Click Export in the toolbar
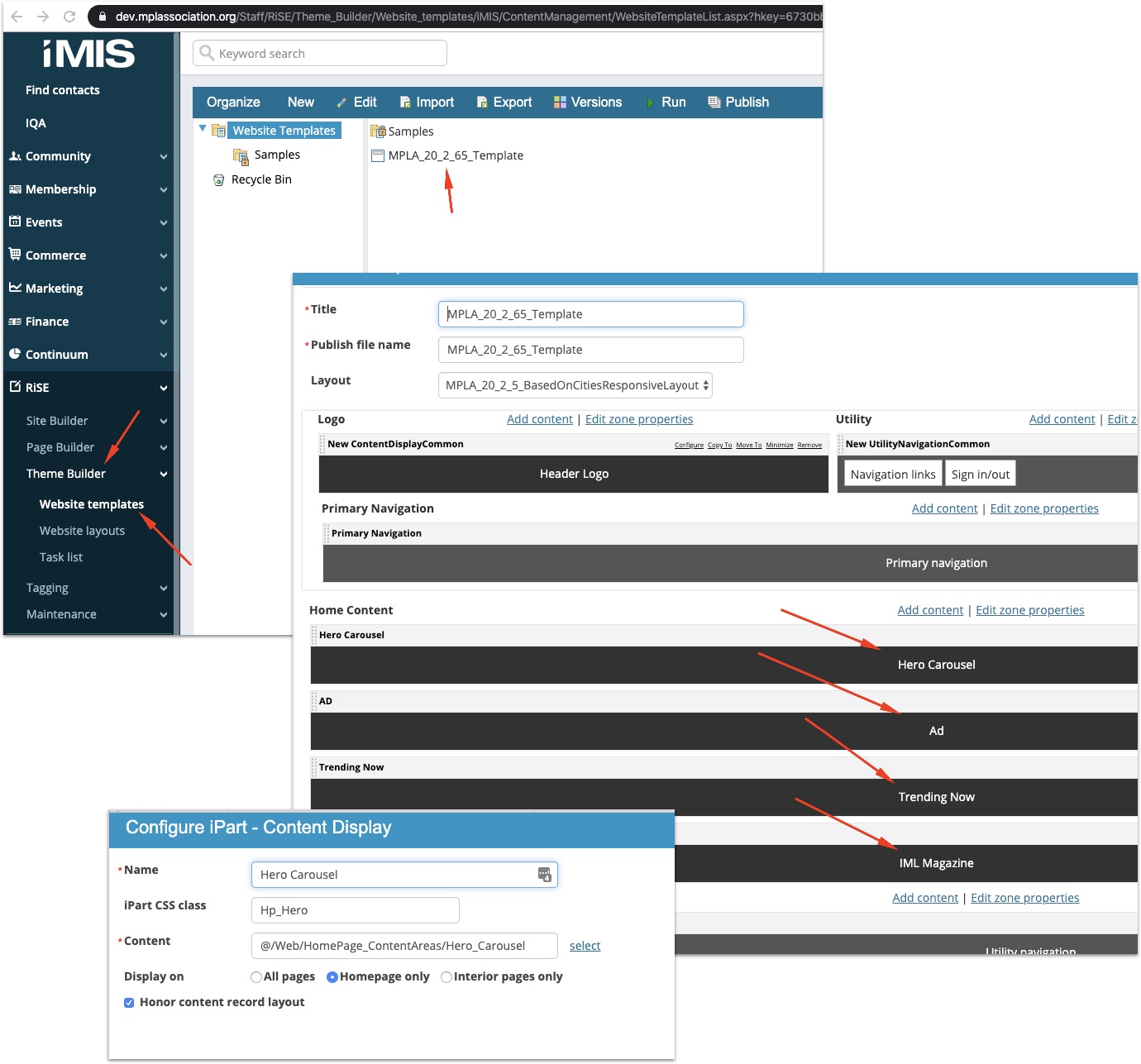Screen dimensions: 1141x1064 click(x=504, y=103)
